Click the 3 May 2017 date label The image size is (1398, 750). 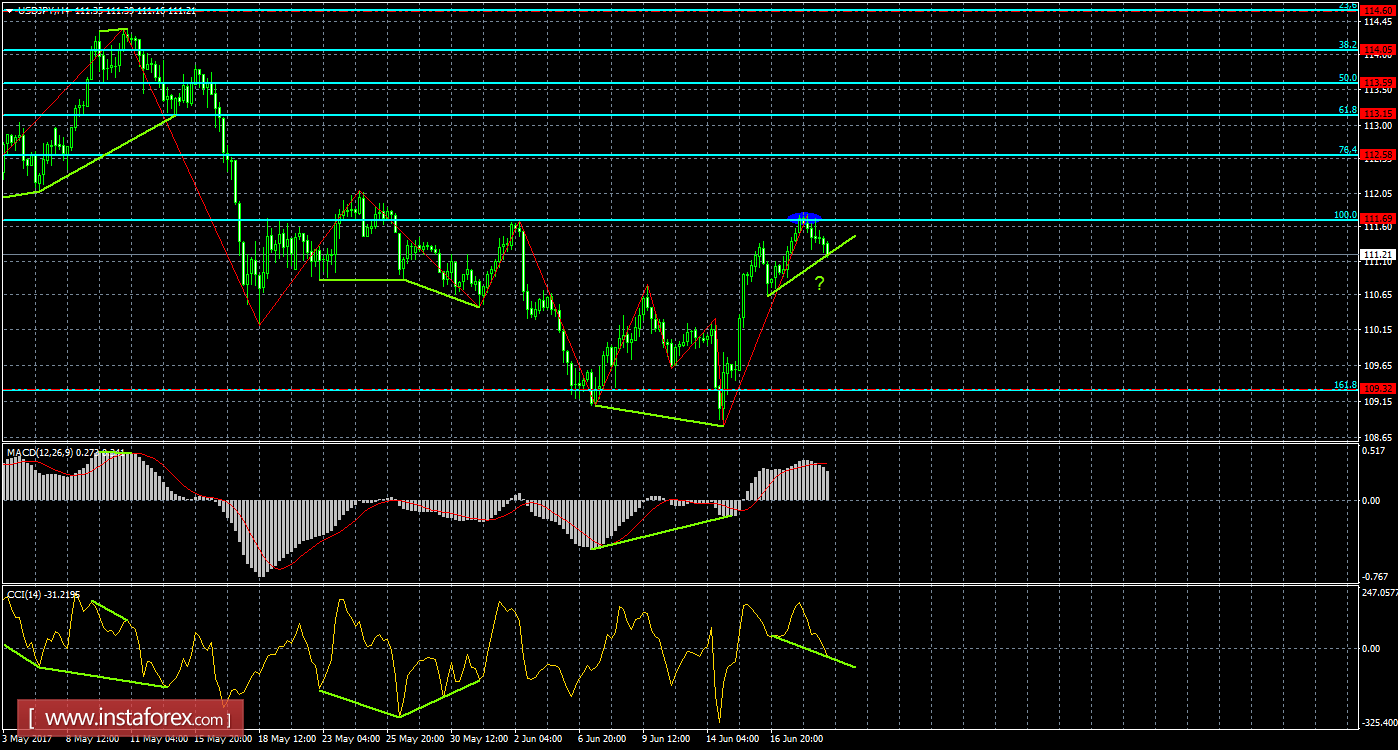pos(25,739)
